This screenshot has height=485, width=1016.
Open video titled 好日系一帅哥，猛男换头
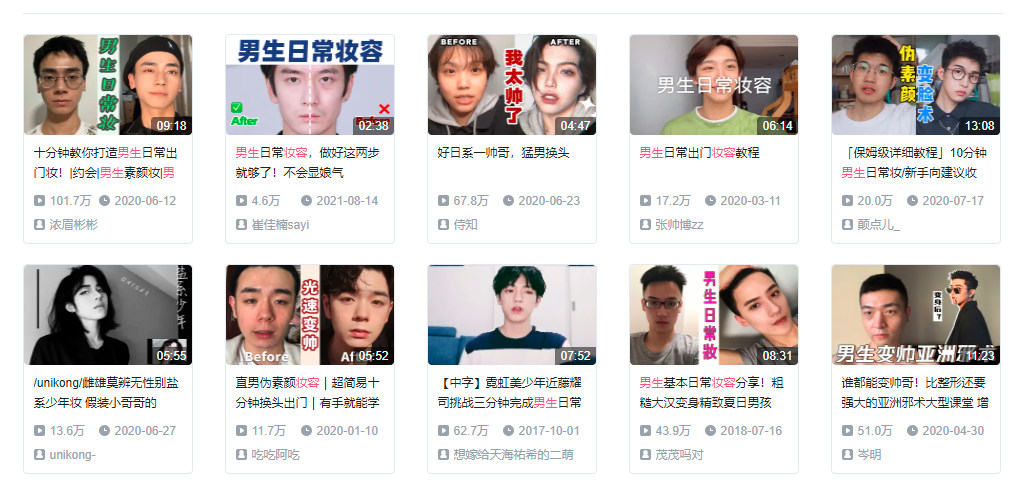[503, 153]
